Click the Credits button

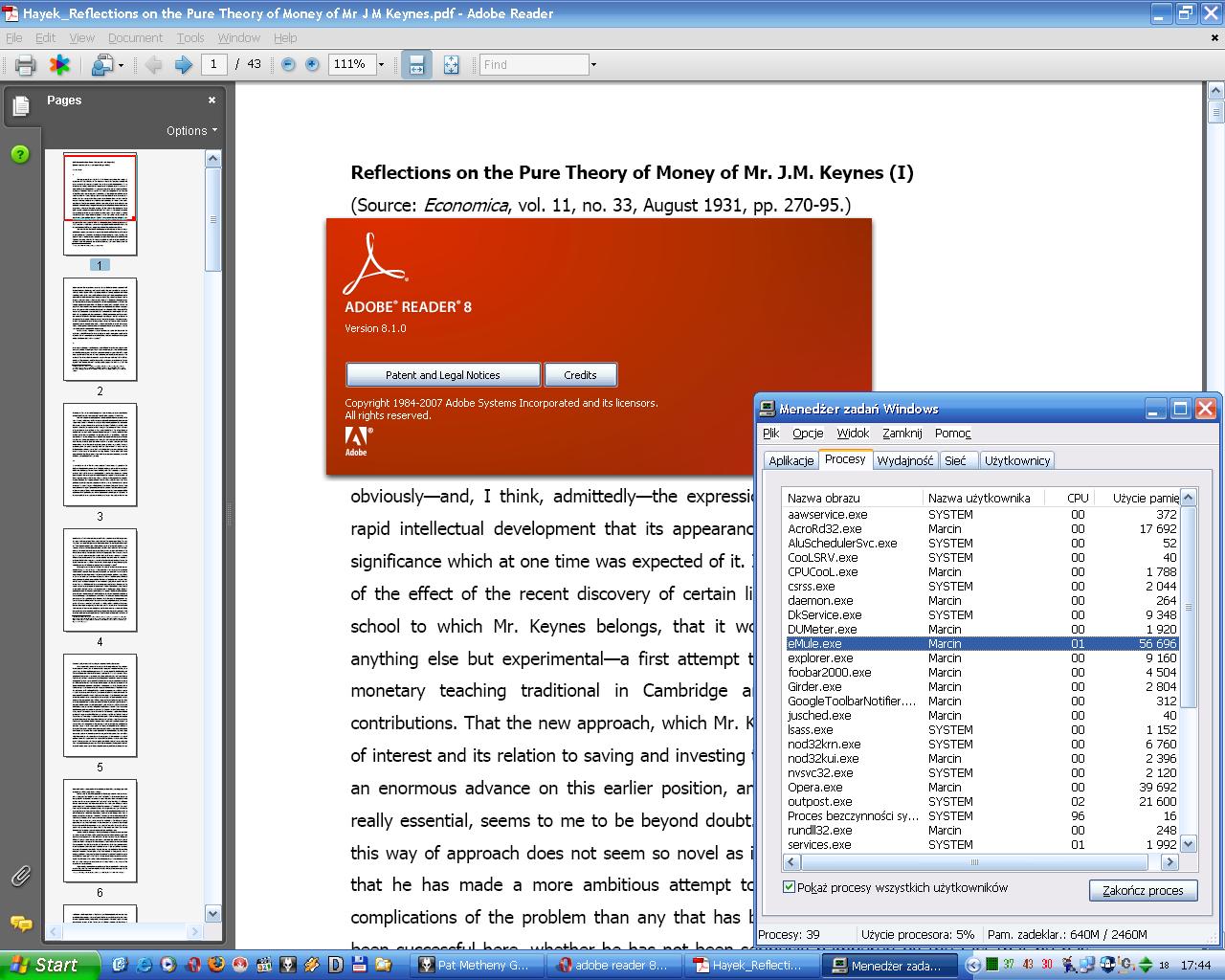coord(580,375)
